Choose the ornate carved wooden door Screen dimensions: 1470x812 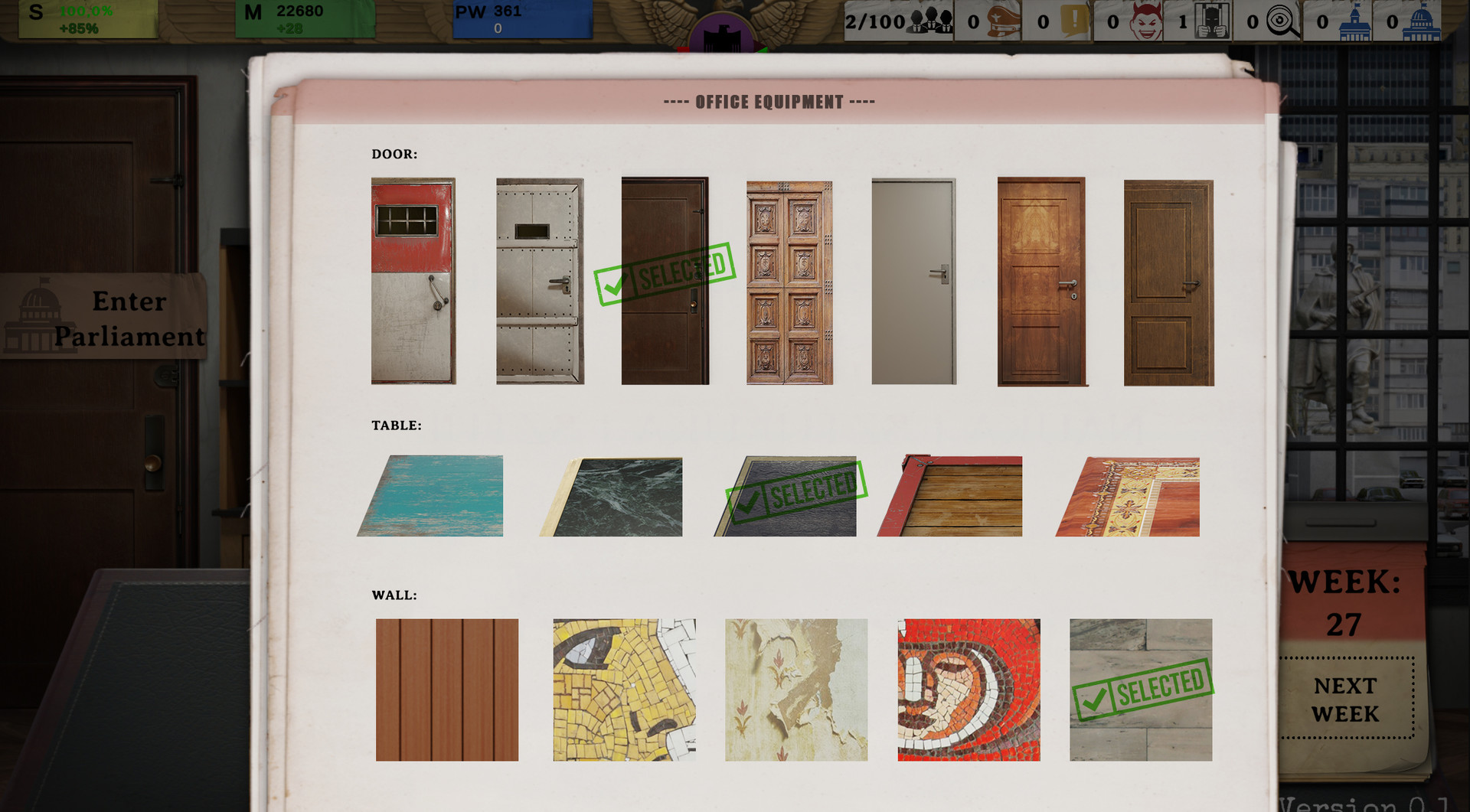(x=789, y=282)
